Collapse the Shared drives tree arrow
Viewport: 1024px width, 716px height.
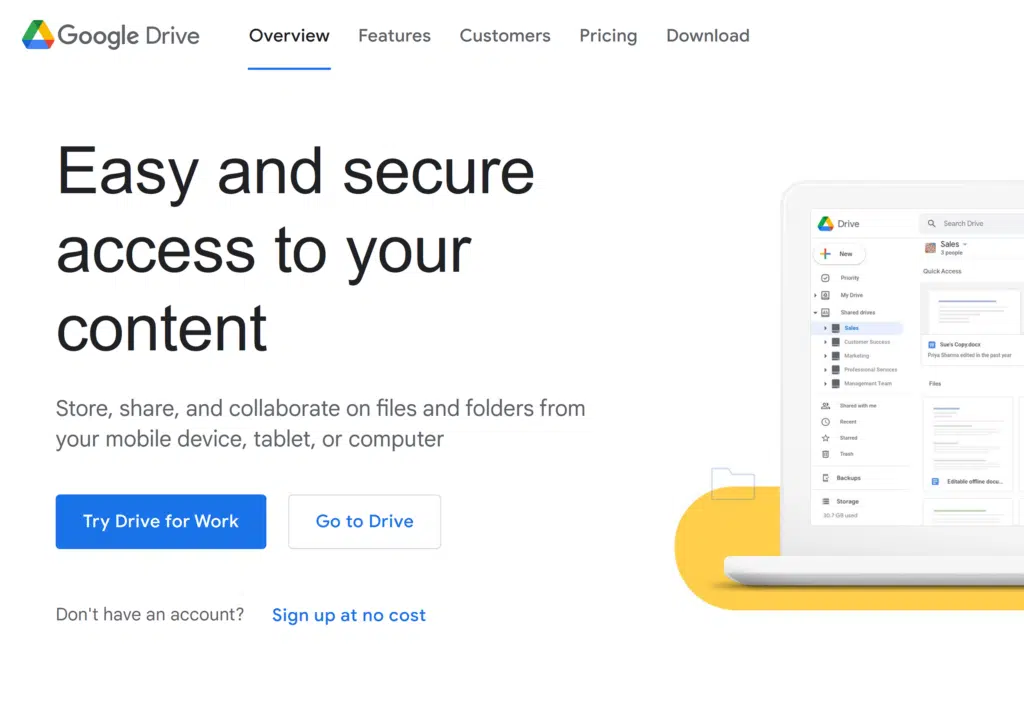click(816, 313)
